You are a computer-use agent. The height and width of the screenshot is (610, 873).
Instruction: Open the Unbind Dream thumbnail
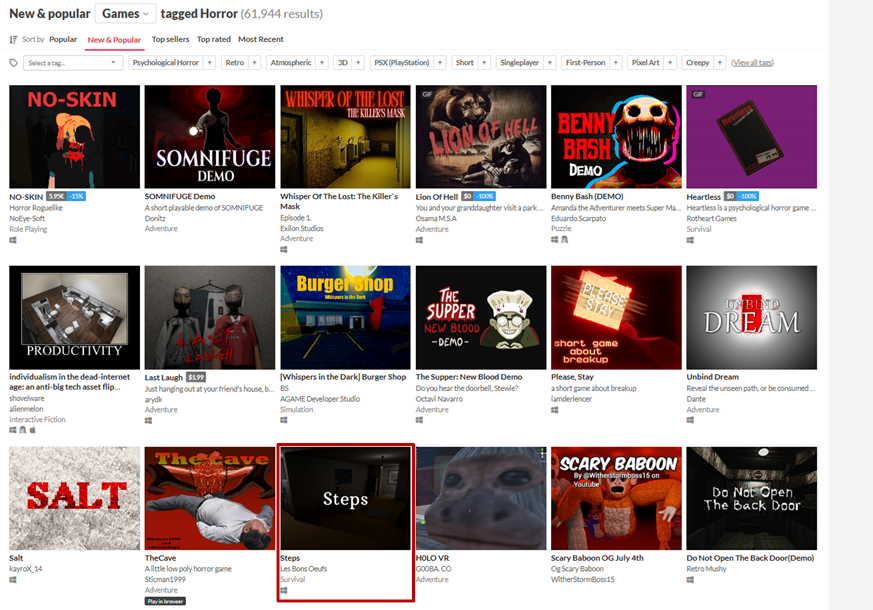tap(752, 317)
